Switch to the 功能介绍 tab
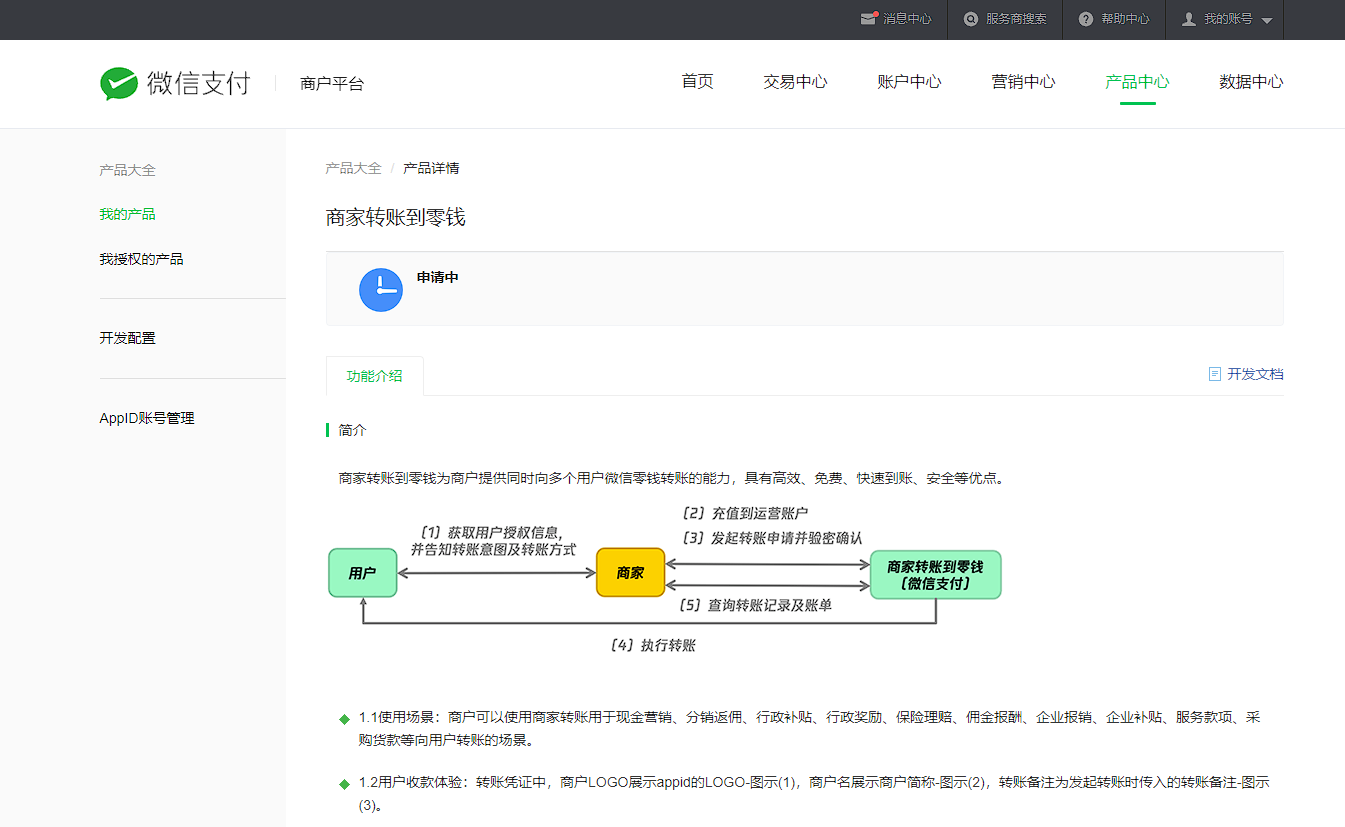Viewport: 1345px width, 827px height. (375, 376)
